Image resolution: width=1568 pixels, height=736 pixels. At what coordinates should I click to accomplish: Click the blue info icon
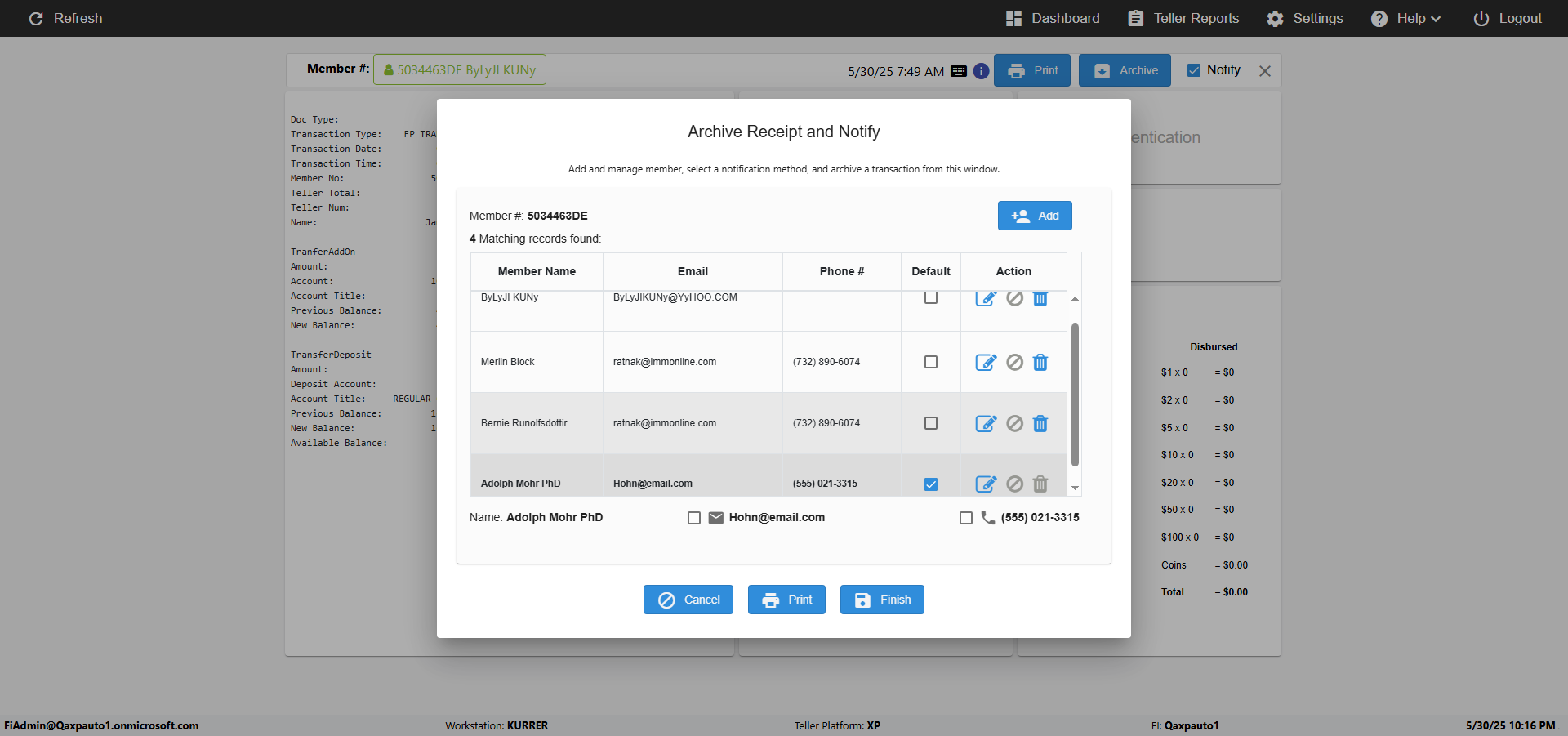tap(981, 71)
